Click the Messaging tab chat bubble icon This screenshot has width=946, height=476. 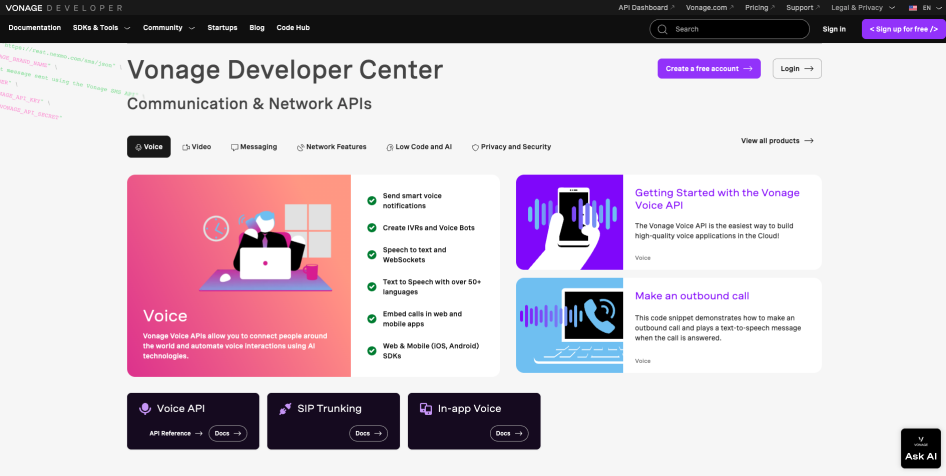click(x=235, y=147)
